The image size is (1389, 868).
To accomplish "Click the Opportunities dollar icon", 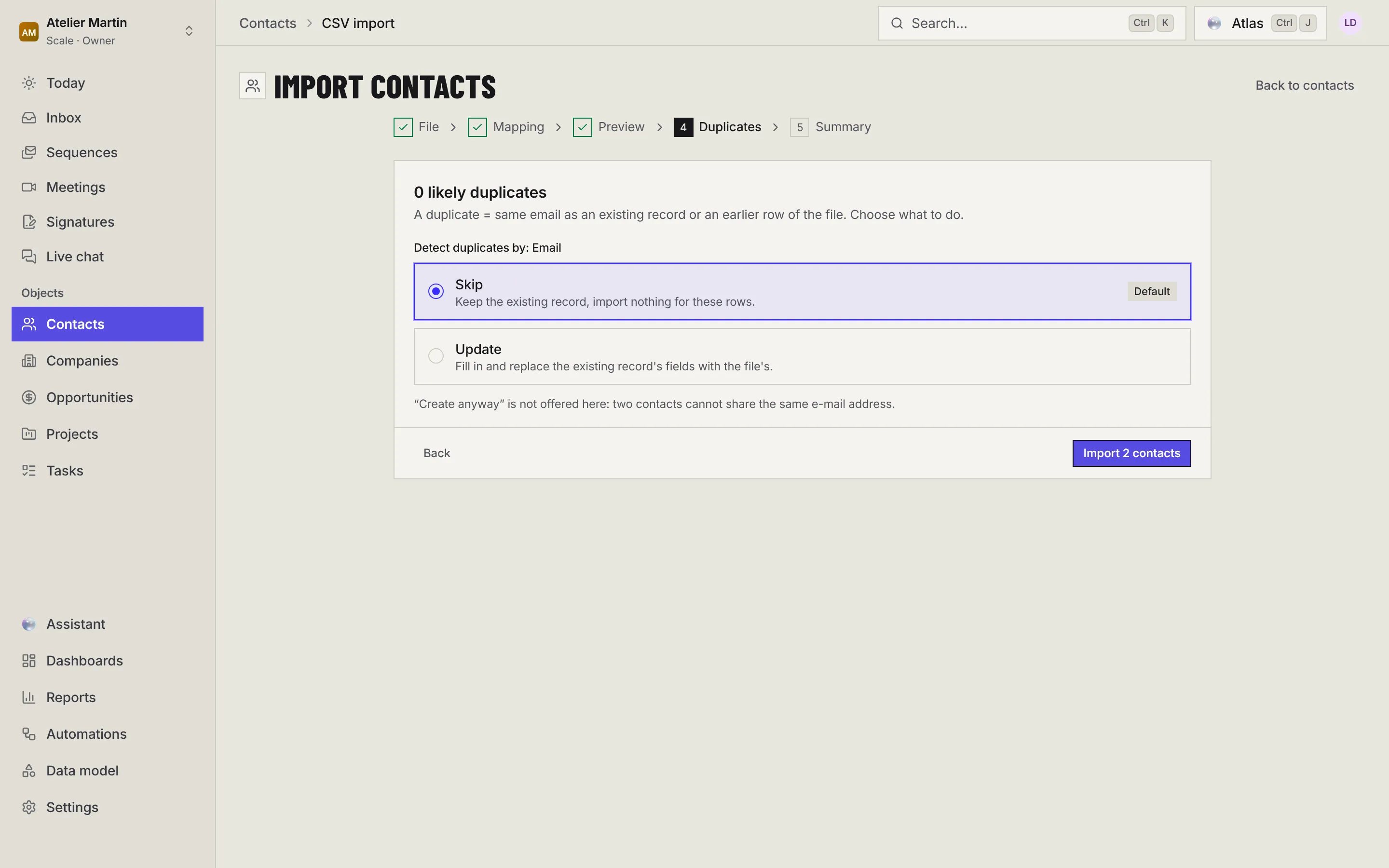I will (x=29, y=397).
